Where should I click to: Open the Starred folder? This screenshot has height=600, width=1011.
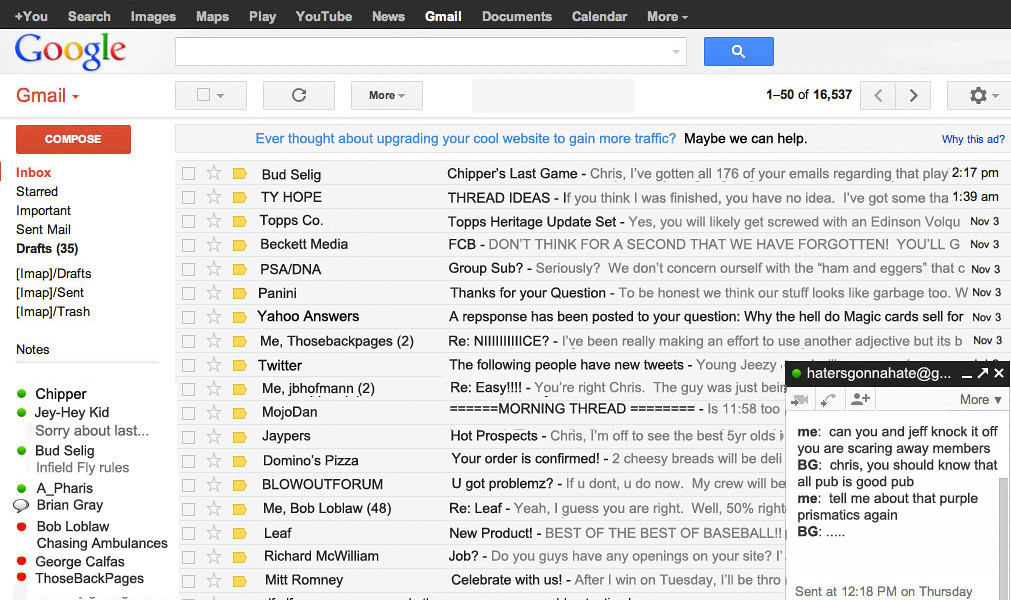(x=37, y=191)
